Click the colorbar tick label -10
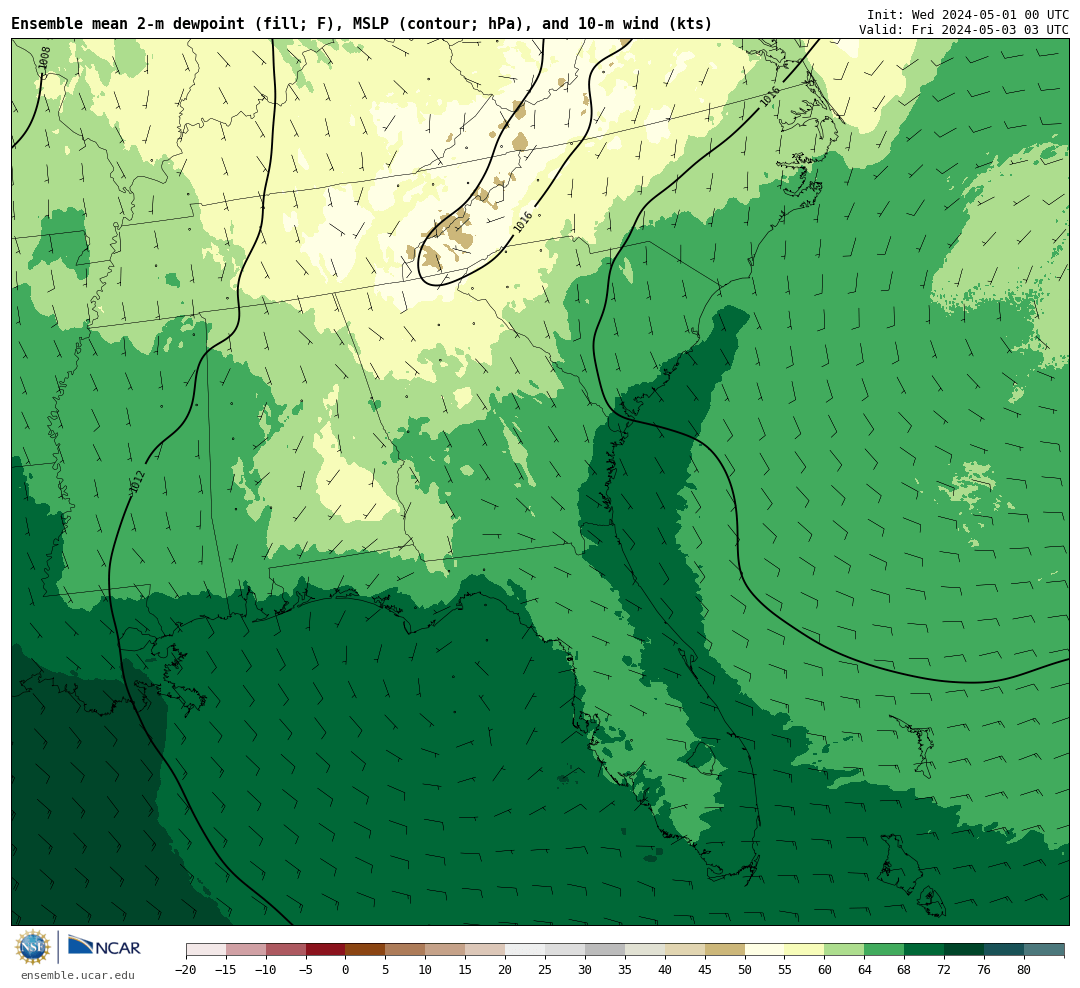The height and width of the screenshot is (988, 1080). coord(266,970)
